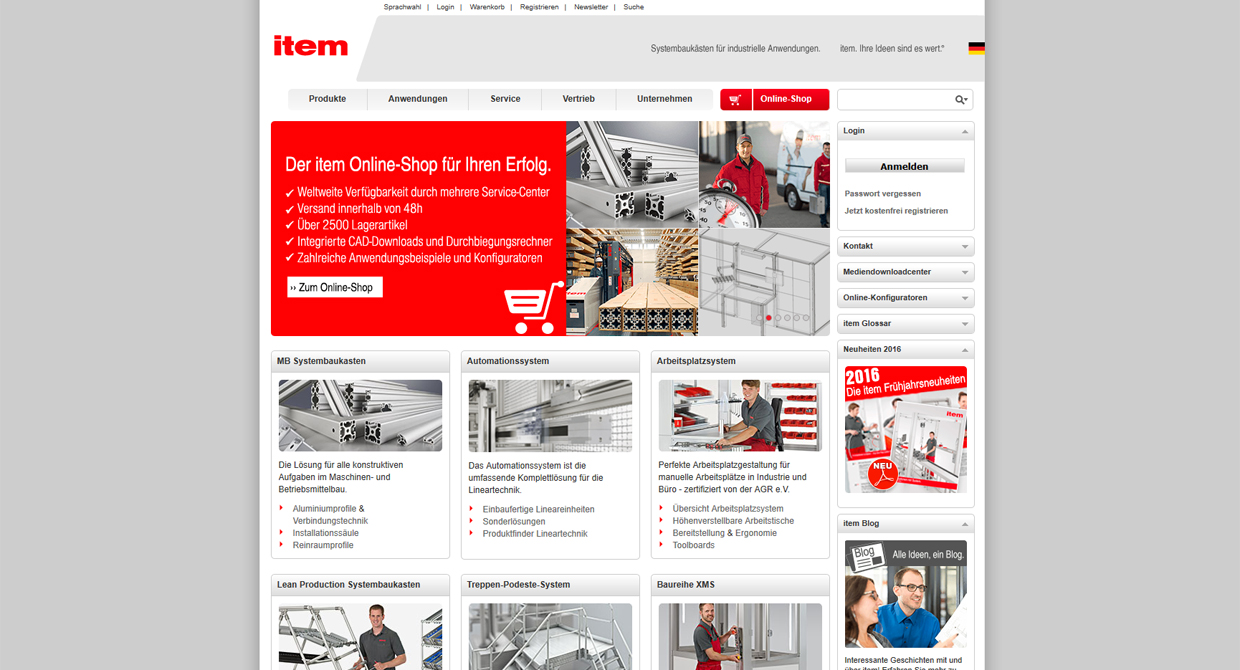Collapse the item Blog panel
The width and height of the screenshot is (1240, 670).
pyautogui.click(x=965, y=524)
